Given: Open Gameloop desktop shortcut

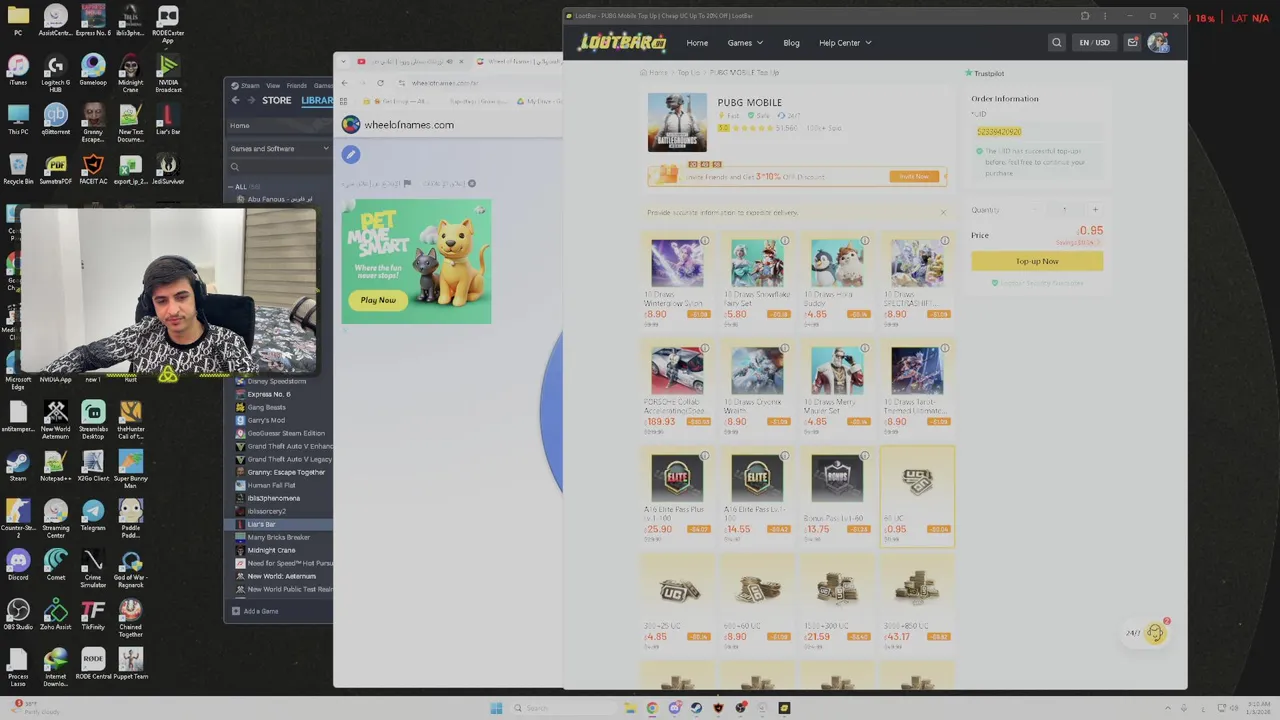Looking at the screenshot, I should (x=93, y=71).
